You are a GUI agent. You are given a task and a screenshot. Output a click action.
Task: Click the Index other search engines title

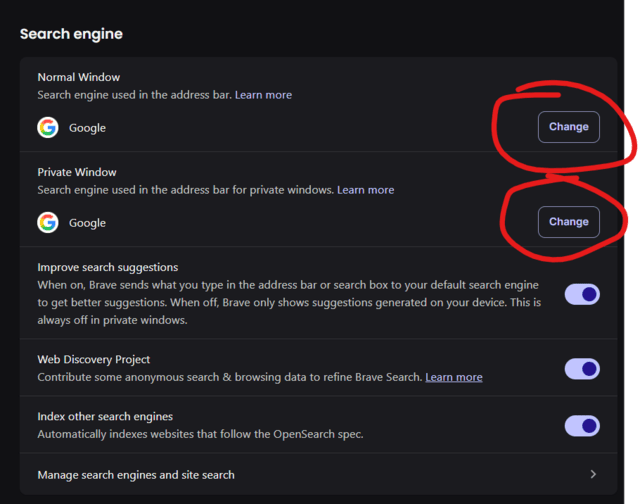pos(105,417)
